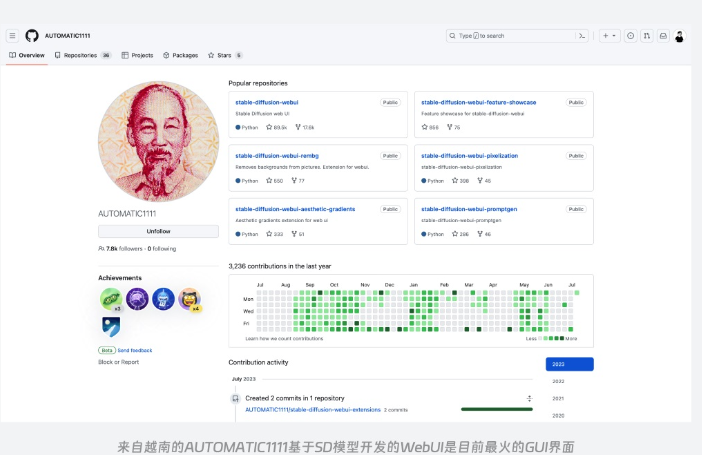Switch to the Overview tab
702x455 pixels.
pos(27,56)
